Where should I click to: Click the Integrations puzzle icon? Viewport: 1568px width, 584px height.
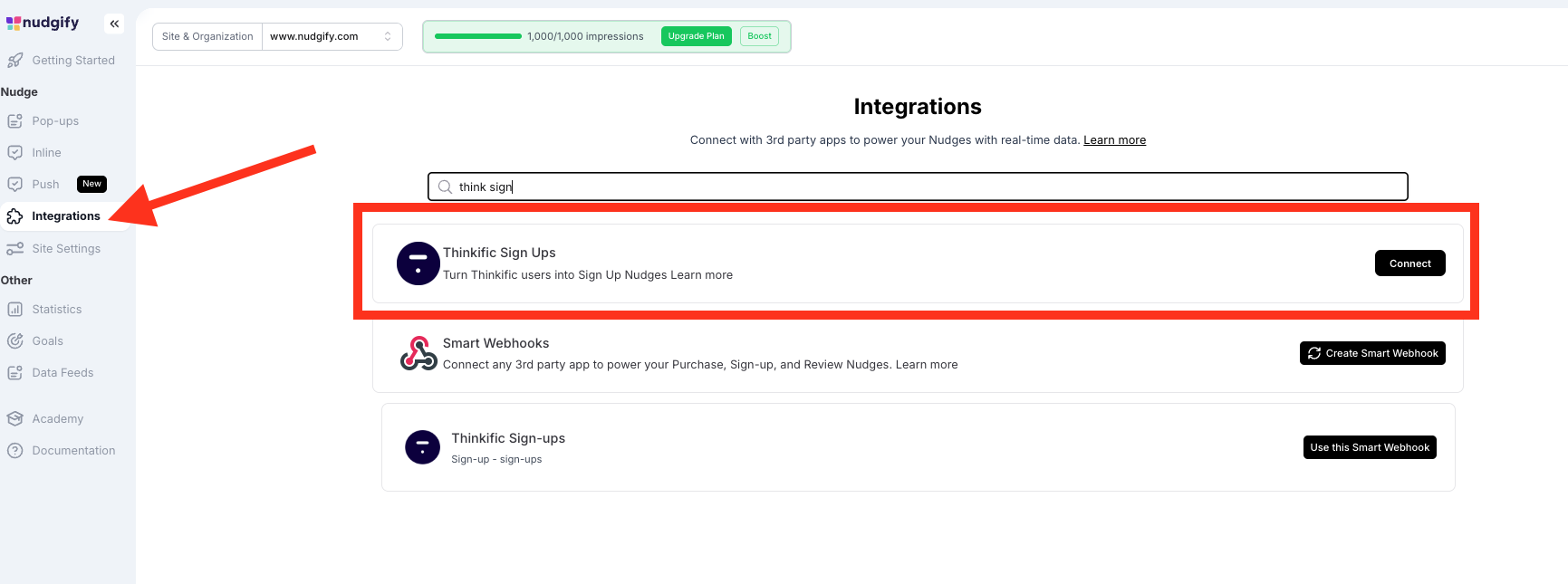pyautogui.click(x=15, y=216)
